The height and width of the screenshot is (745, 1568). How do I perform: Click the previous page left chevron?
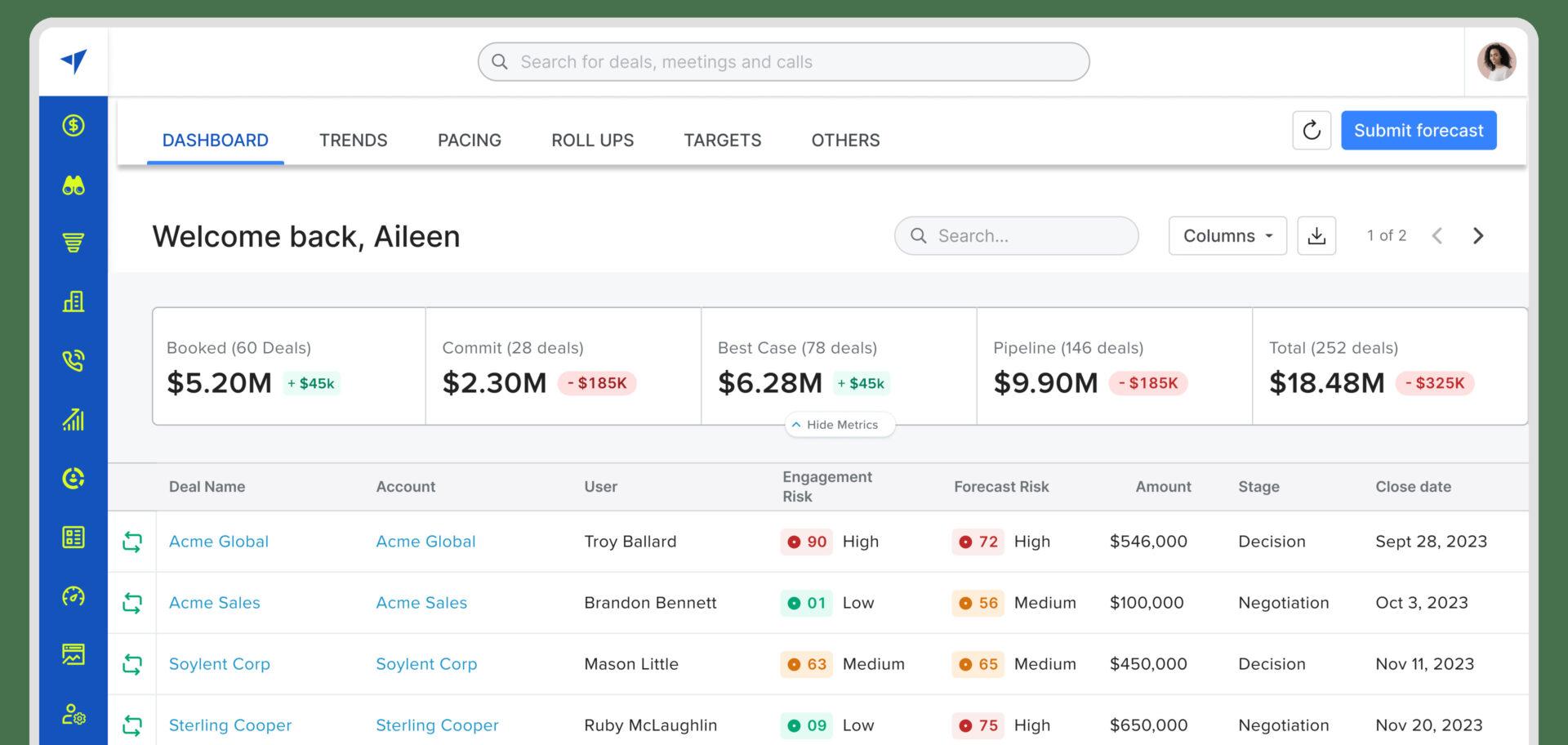1437,235
